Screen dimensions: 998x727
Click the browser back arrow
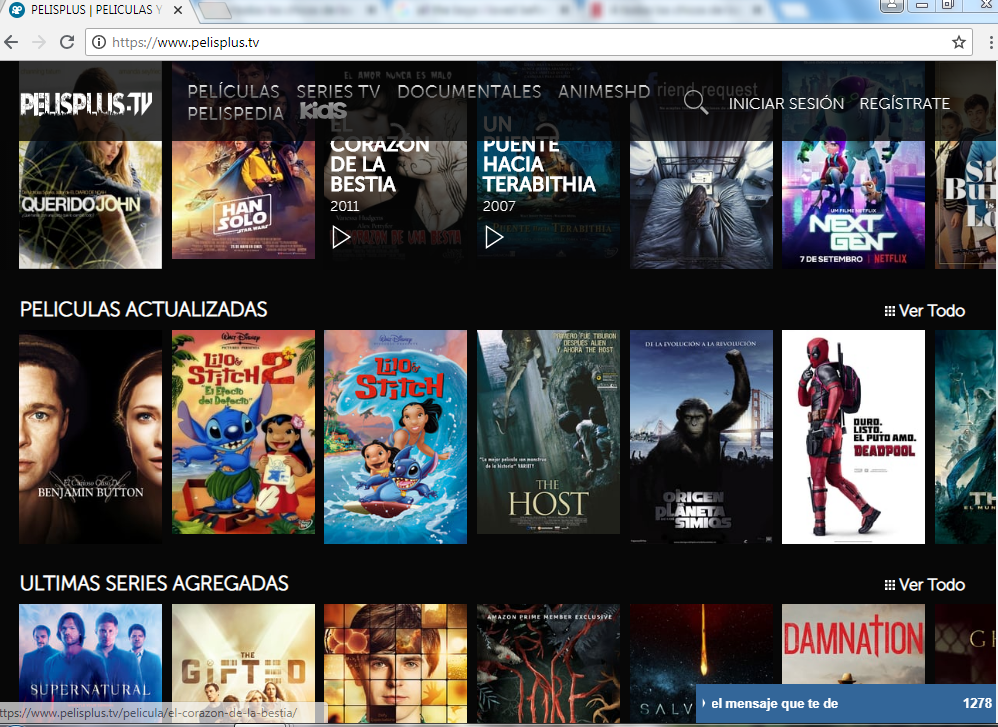tap(11, 43)
